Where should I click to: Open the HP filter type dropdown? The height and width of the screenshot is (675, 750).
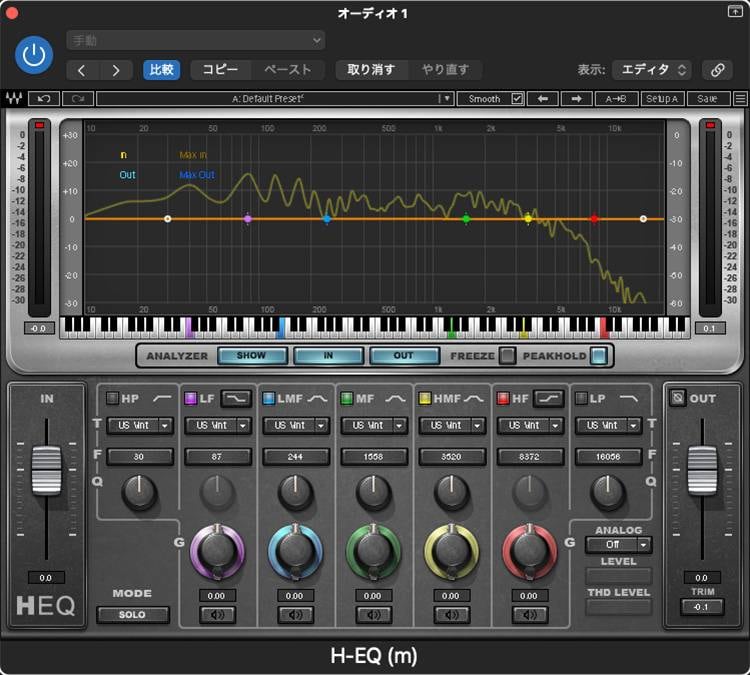139,425
